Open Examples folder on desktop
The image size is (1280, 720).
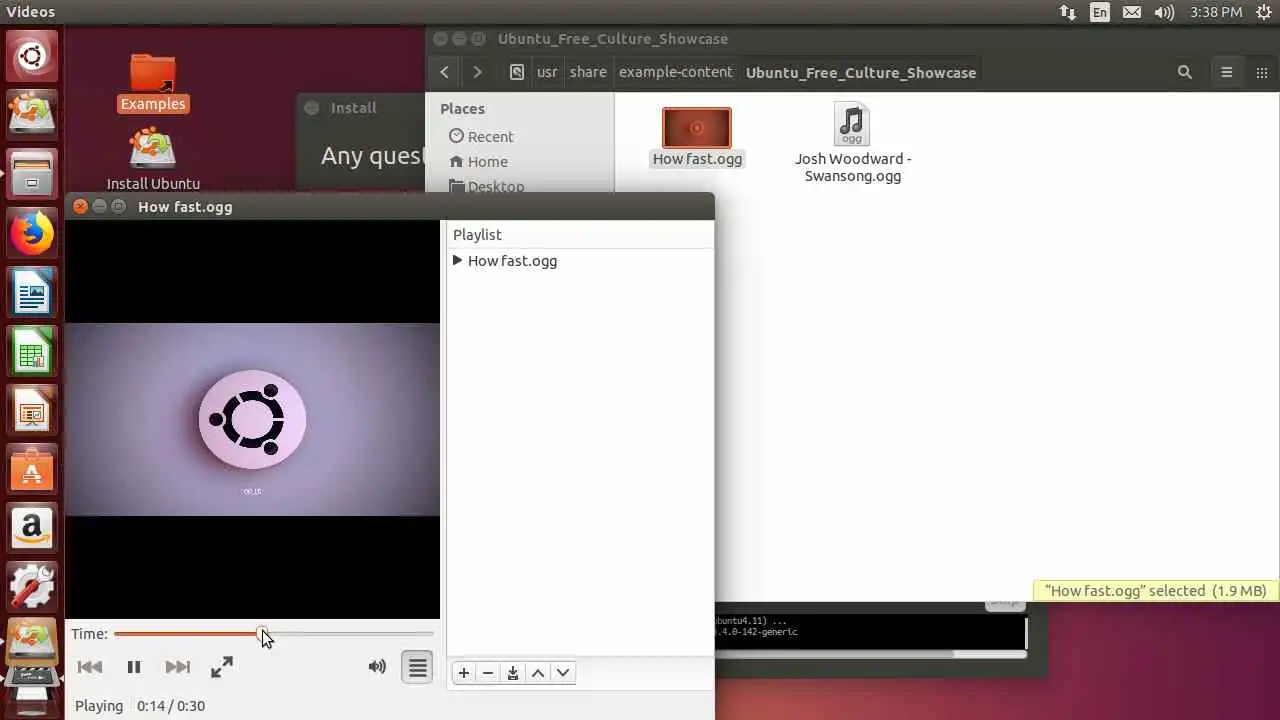point(153,82)
